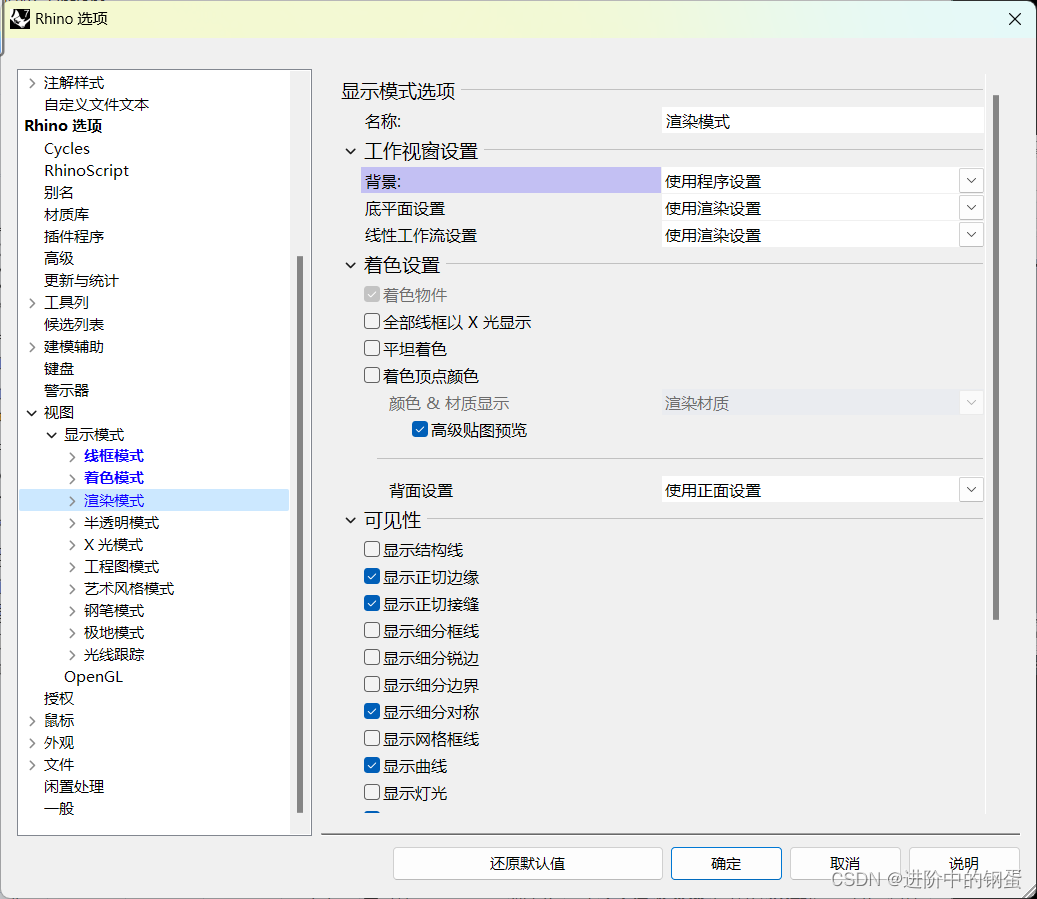Disable the 显示曲线 checkbox

tap(372, 766)
